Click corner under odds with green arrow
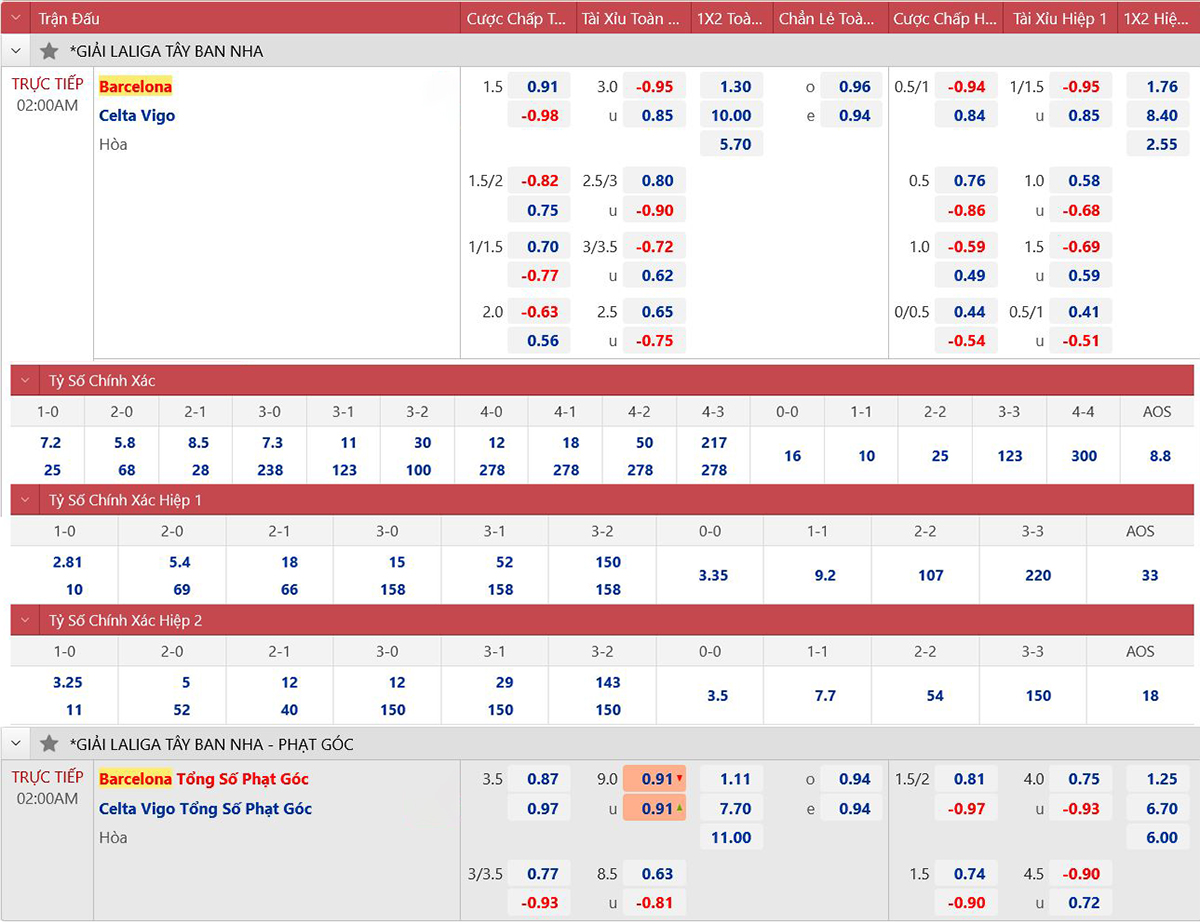The image size is (1200, 924). [x=655, y=808]
